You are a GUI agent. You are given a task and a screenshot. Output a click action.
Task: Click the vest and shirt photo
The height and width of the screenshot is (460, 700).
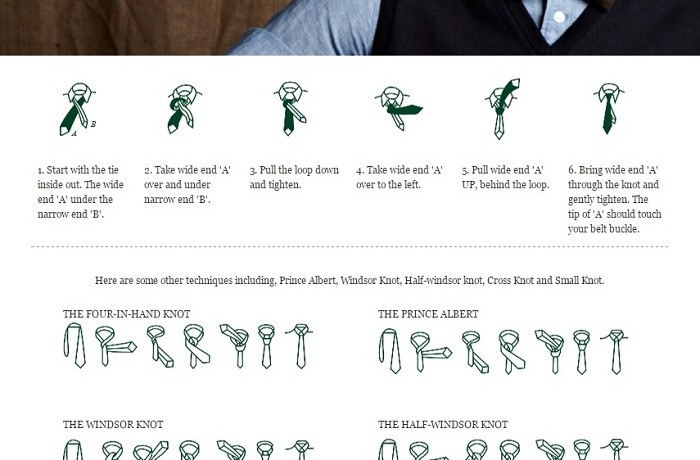coord(350,28)
